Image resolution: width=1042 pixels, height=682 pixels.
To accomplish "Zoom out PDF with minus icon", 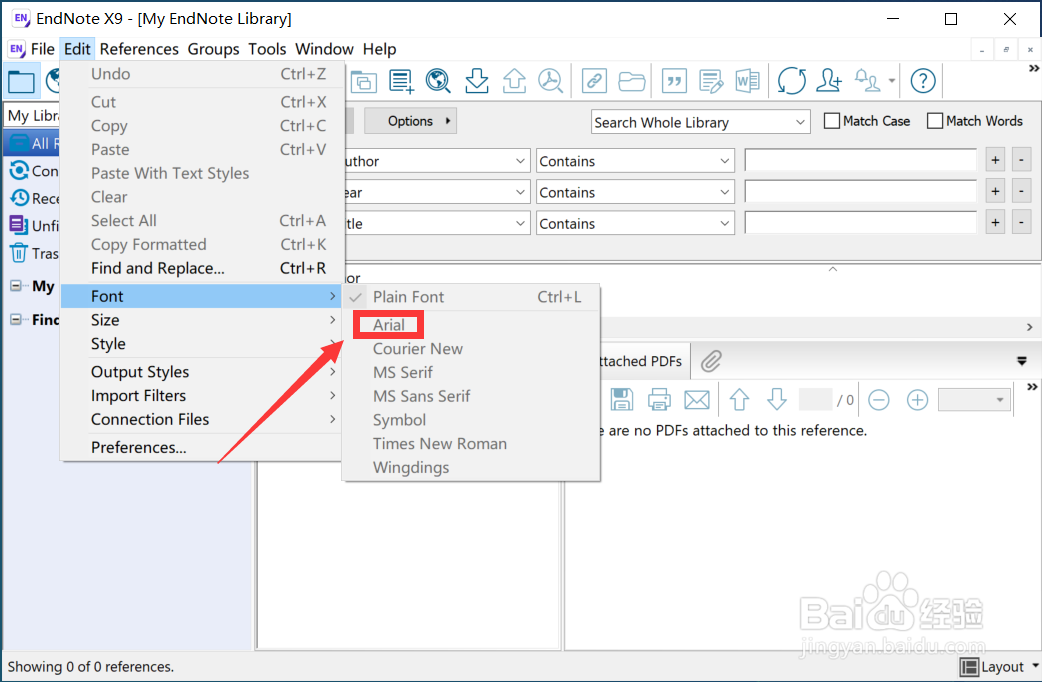I will [x=879, y=399].
